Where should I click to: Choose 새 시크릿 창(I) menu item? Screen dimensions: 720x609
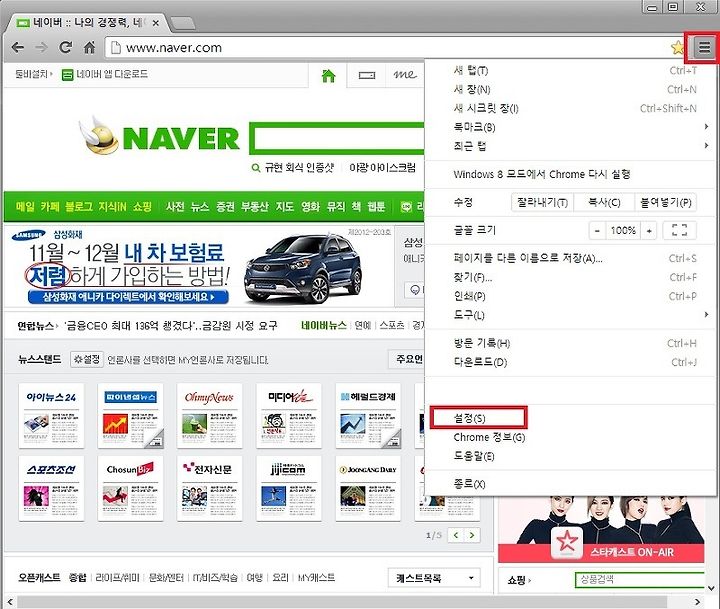click(x=569, y=108)
